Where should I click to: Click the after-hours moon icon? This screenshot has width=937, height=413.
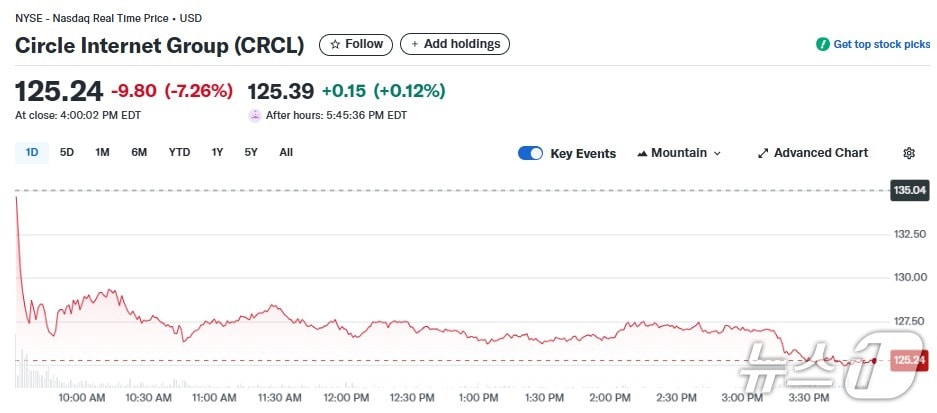(255, 115)
